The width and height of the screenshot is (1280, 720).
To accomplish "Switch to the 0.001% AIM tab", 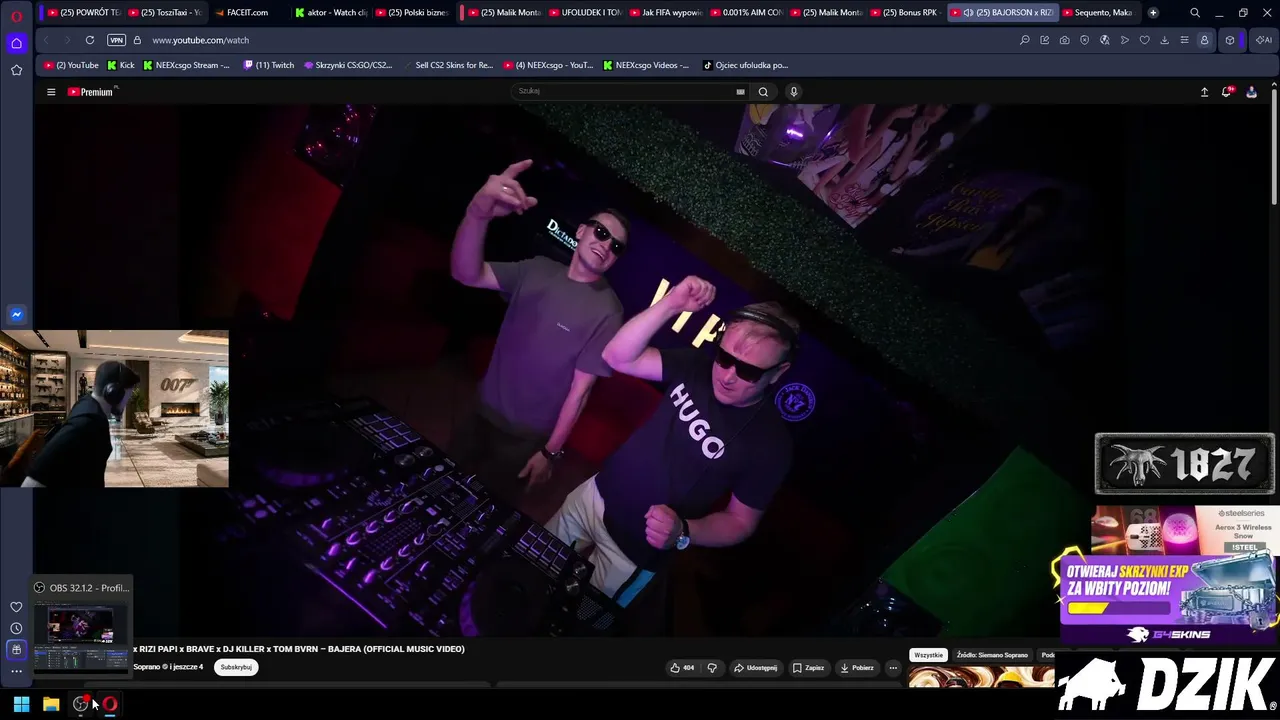I will [x=746, y=12].
